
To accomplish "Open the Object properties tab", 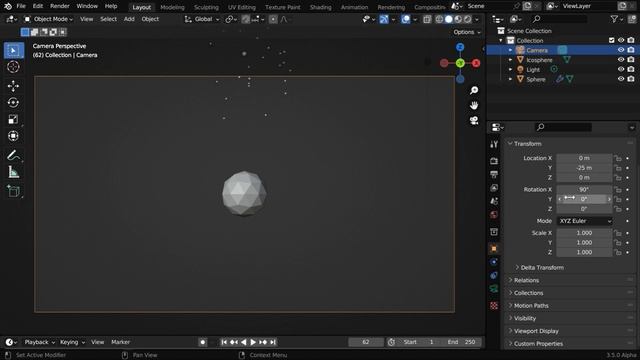I will (494, 249).
